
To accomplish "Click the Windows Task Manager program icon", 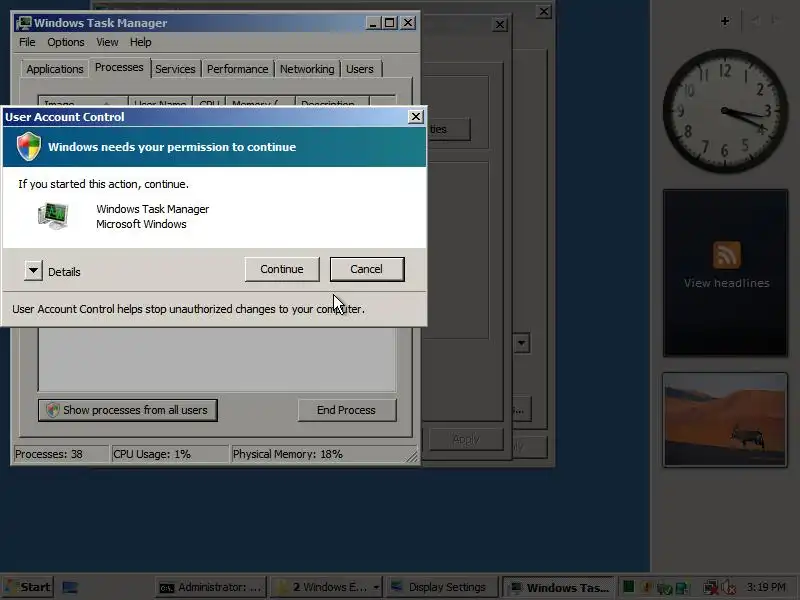I will coord(53,216).
